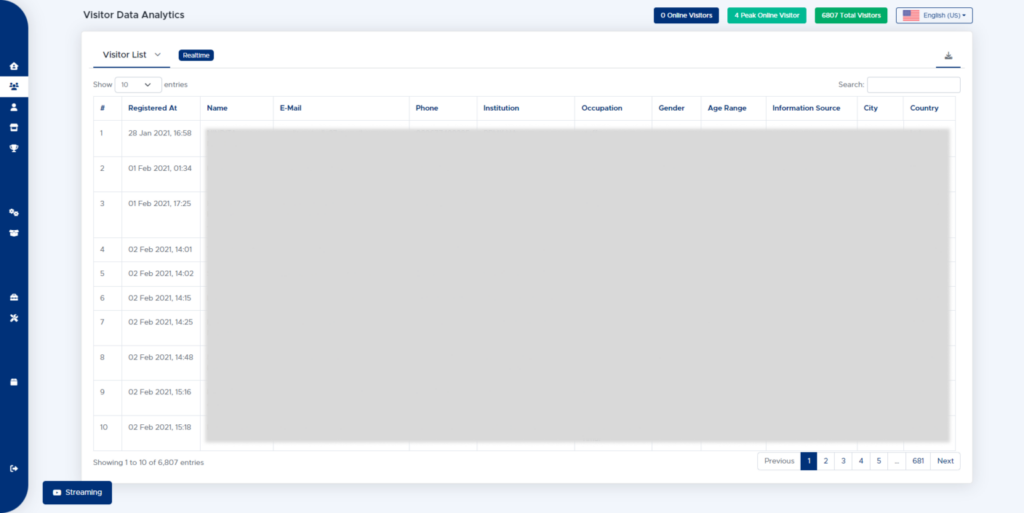Click the Streaming button
This screenshot has width=1024, height=513.
coord(77,492)
